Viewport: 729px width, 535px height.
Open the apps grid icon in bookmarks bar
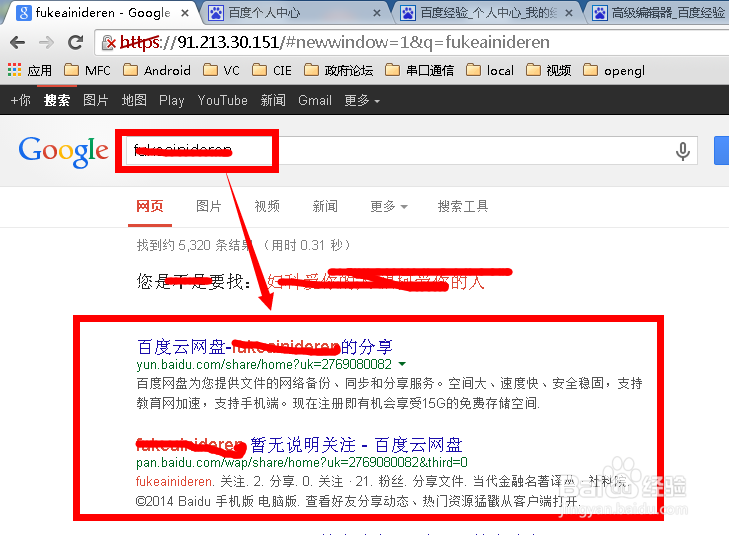coord(14,70)
